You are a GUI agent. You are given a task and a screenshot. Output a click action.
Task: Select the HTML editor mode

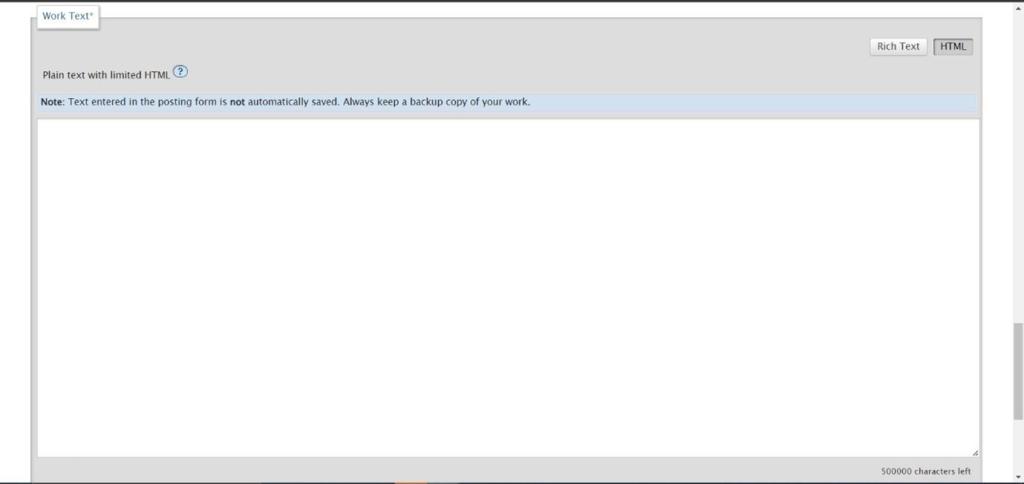[x=953, y=46]
